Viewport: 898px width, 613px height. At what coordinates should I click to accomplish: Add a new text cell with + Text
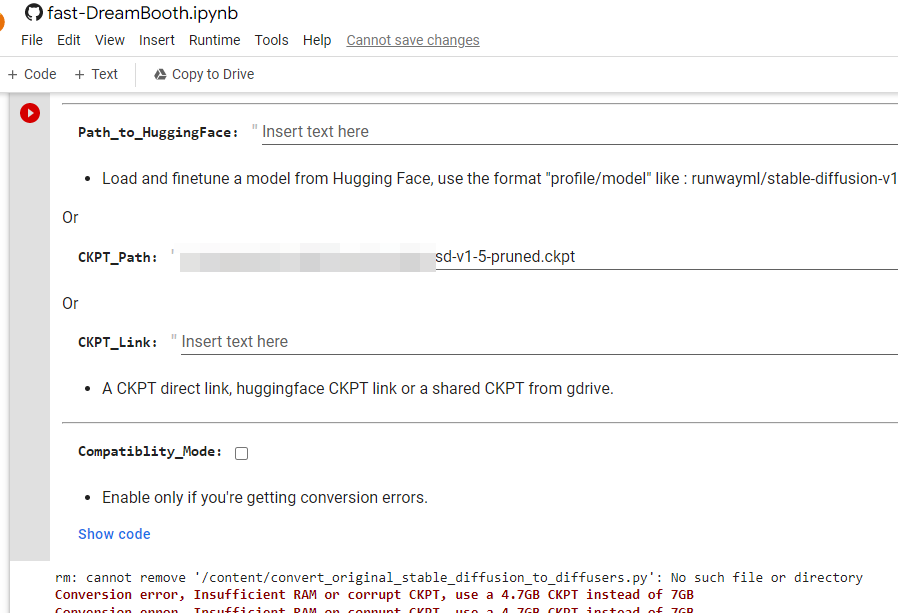point(95,73)
